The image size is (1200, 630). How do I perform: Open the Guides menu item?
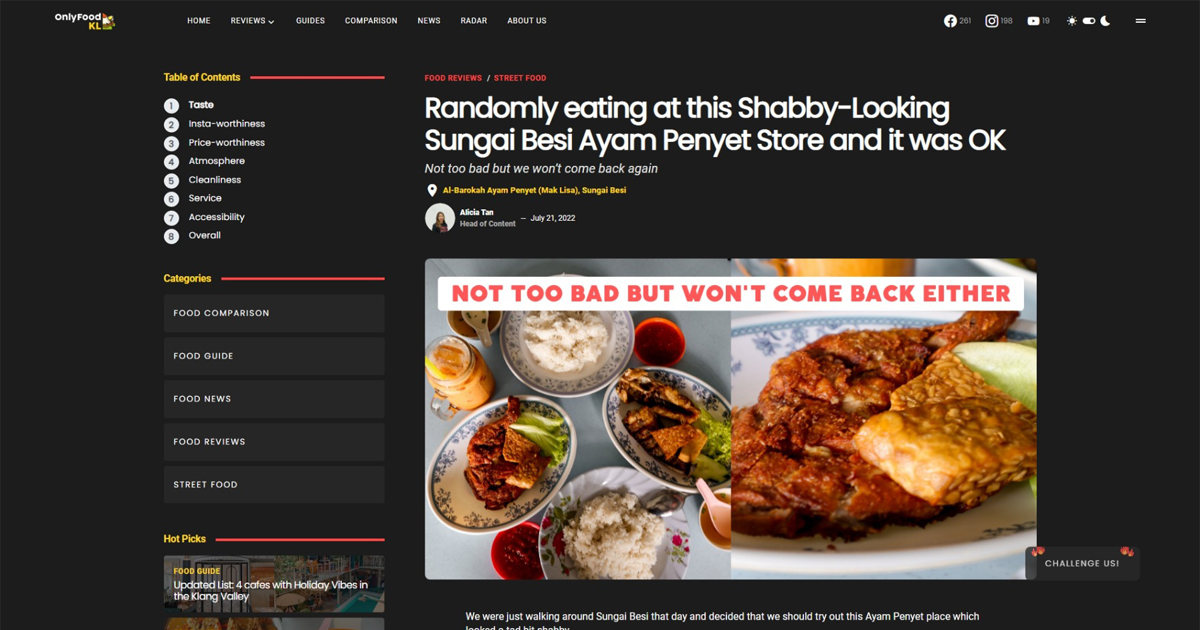(x=310, y=21)
